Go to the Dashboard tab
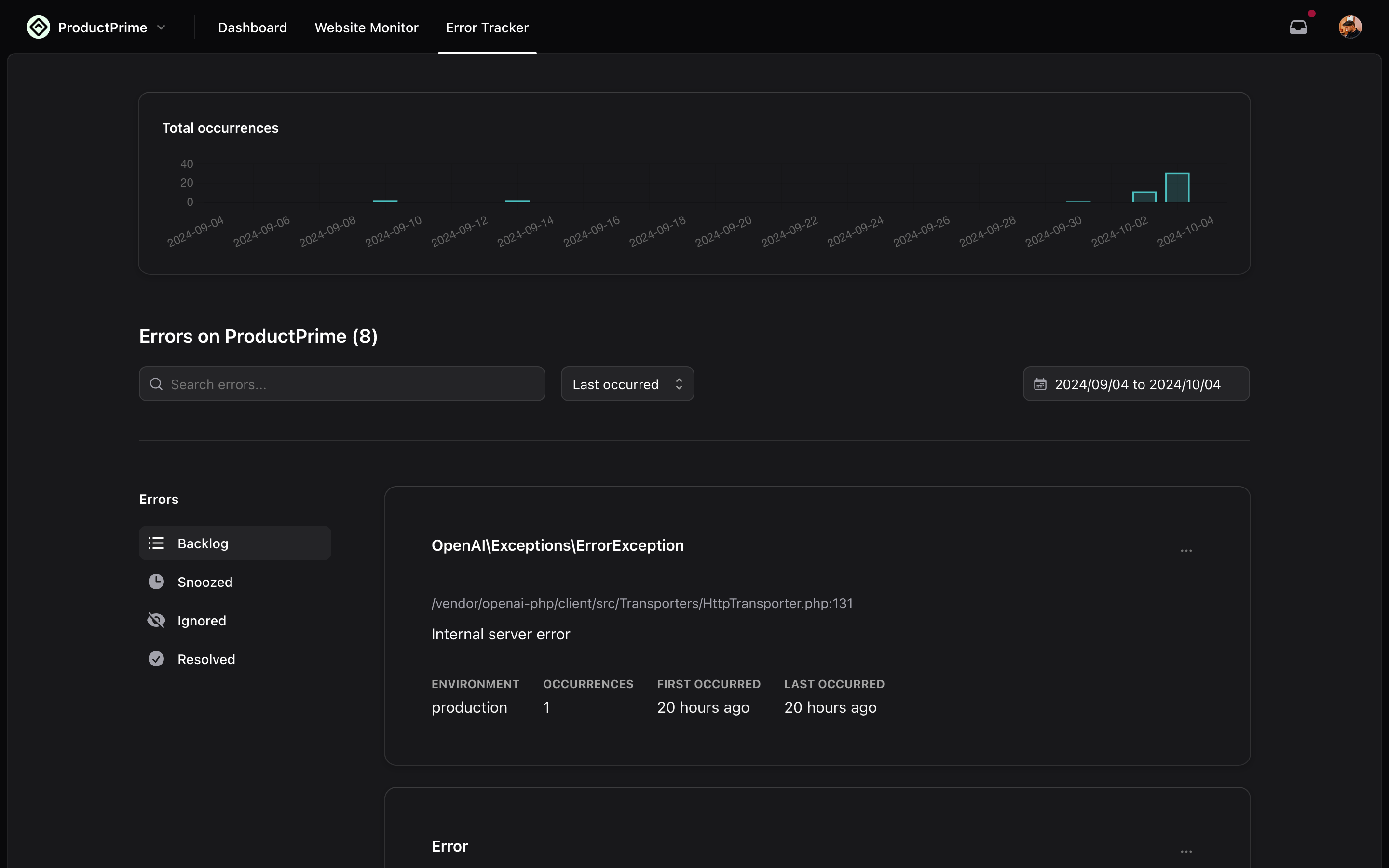1389x868 pixels. [x=253, y=27]
